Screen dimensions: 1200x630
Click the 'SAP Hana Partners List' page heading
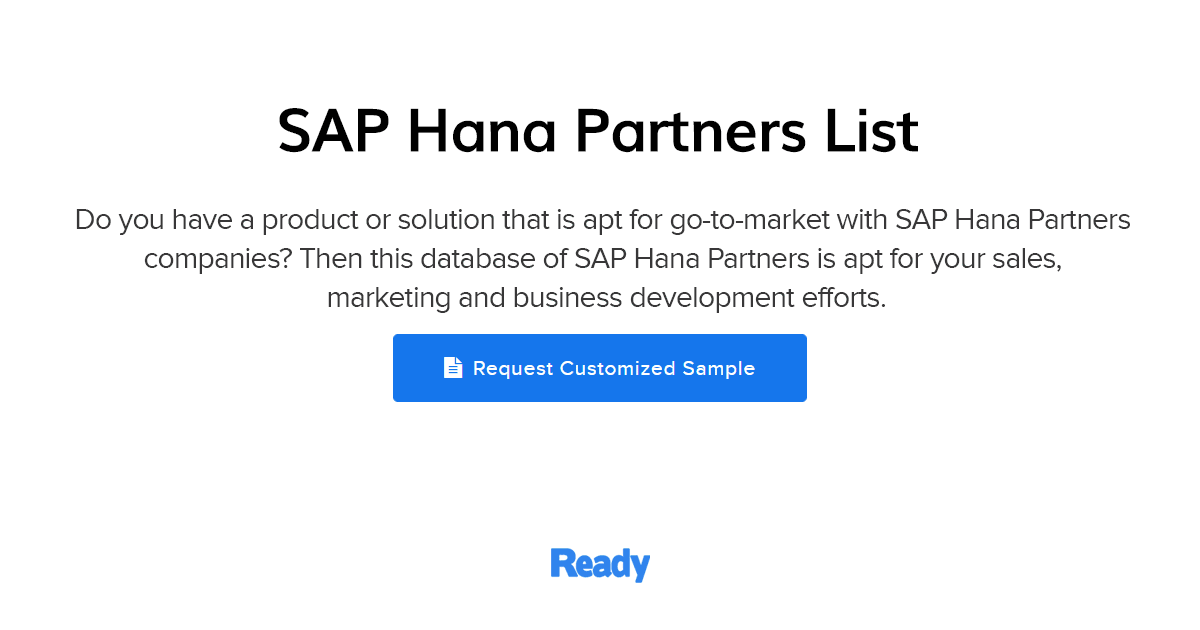pyautogui.click(x=598, y=131)
